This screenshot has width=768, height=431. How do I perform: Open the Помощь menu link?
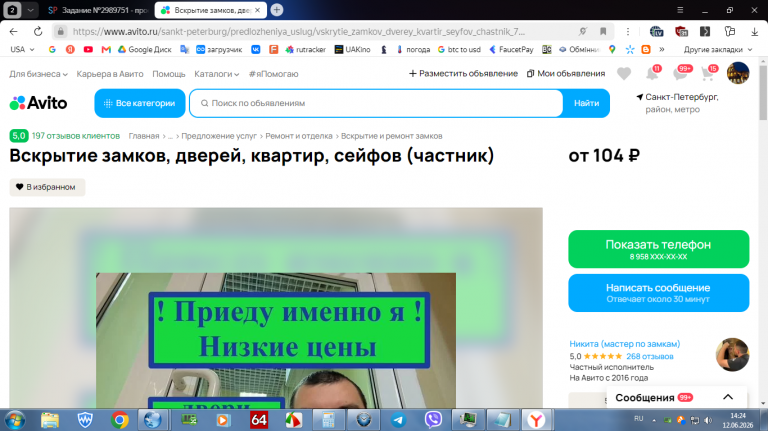[168, 74]
